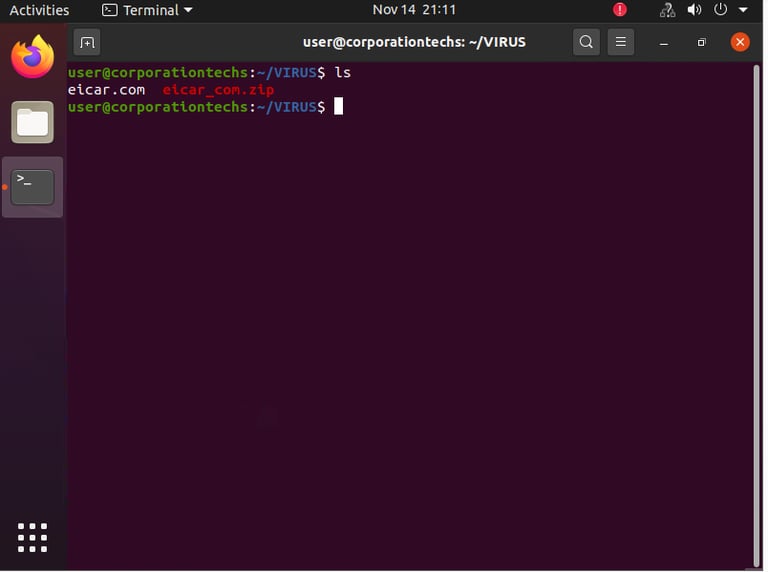Open the terminal search tool

[x=586, y=42]
